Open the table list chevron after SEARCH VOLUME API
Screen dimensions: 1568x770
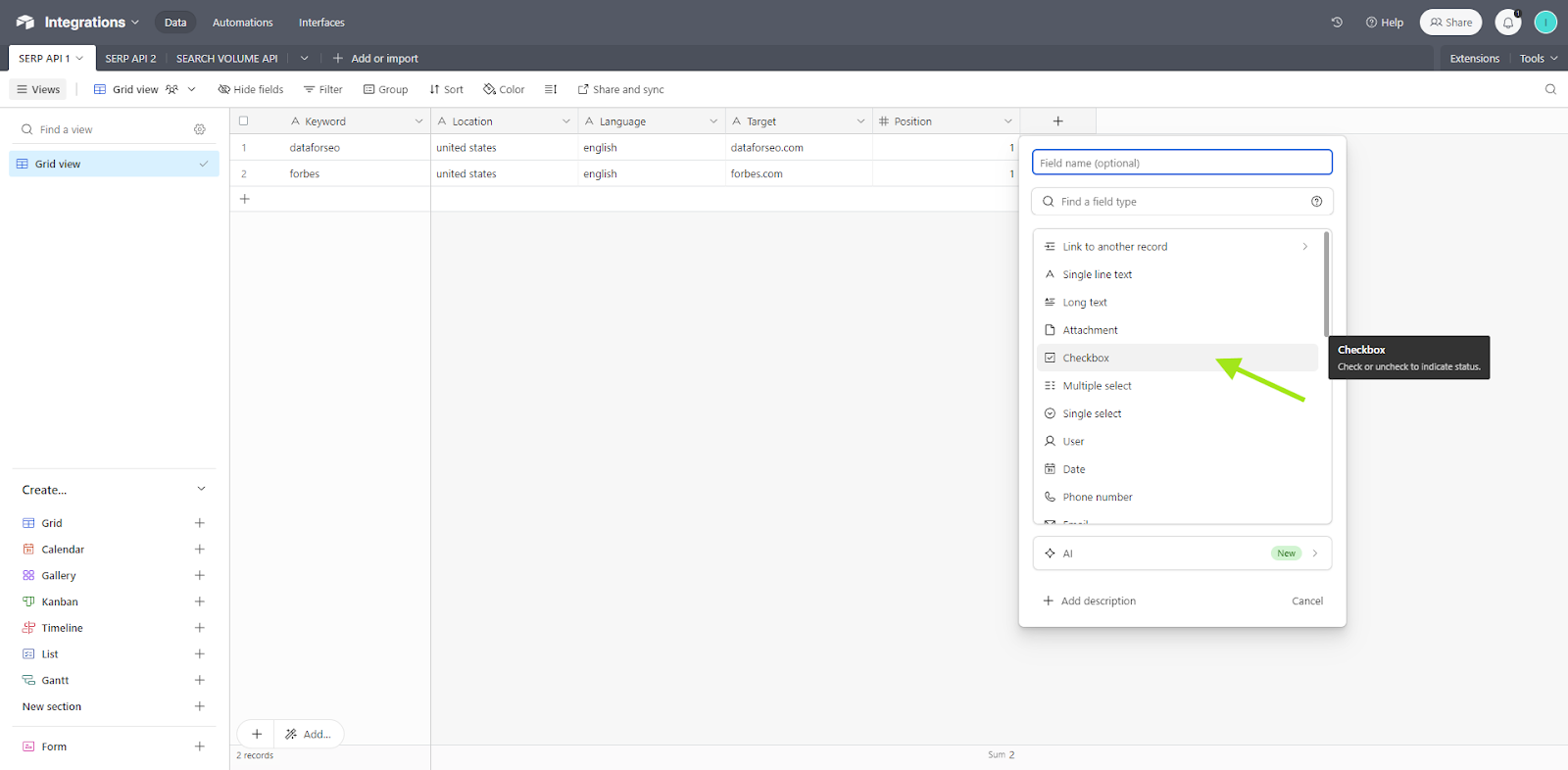tap(305, 58)
